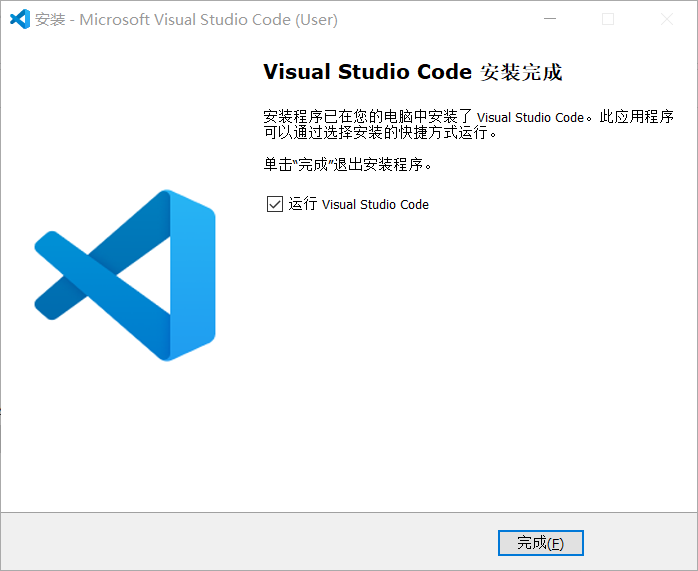
Task: Close the setup window
Action: (667, 19)
